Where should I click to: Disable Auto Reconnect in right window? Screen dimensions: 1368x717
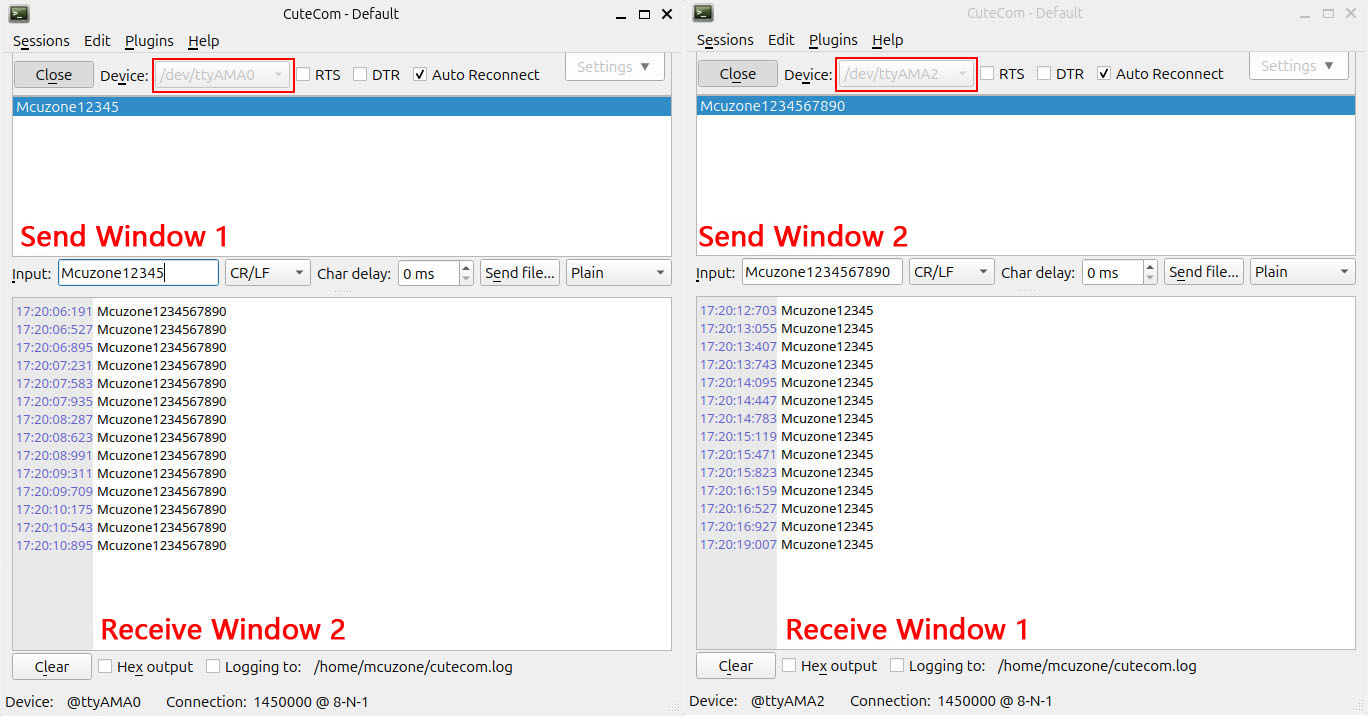point(1104,74)
